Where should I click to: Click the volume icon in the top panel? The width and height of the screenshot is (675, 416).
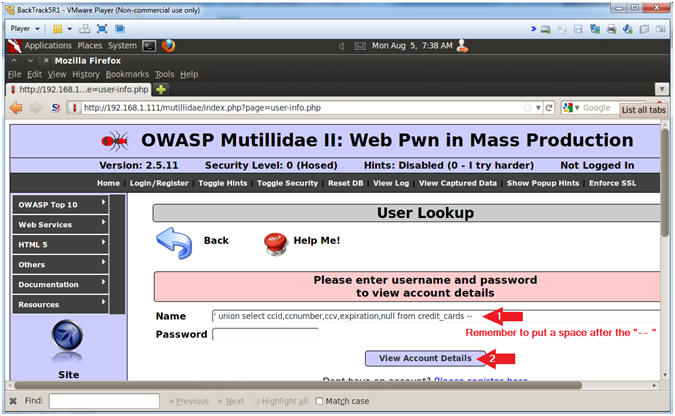click(x=341, y=46)
